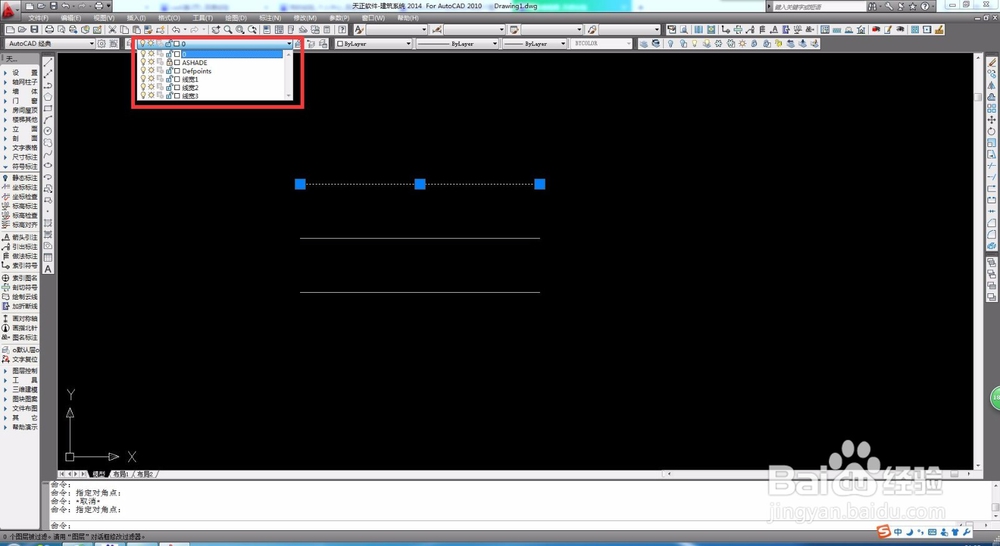Click the Undo arrow in quick access toolbar
The image size is (1000, 546).
pos(65,6)
